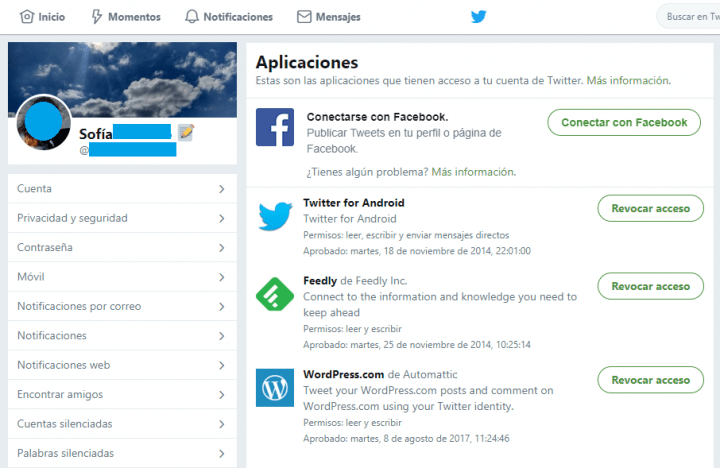Screen dimensions: 720x468
Task: Open Mensajes in the top navigation
Action: coord(328,17)
